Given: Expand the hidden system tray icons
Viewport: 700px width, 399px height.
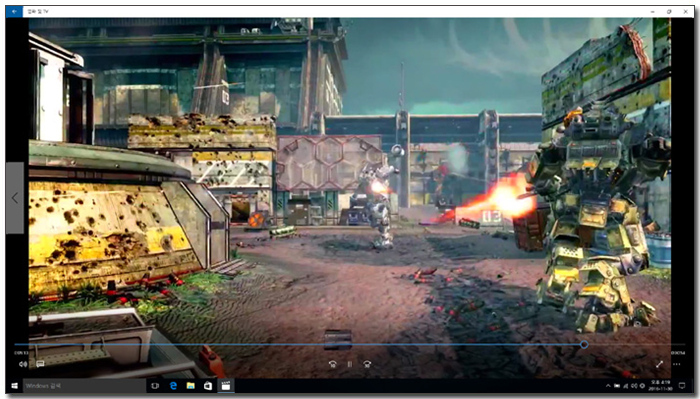Looking at the screenshot, I should [608, 386].
